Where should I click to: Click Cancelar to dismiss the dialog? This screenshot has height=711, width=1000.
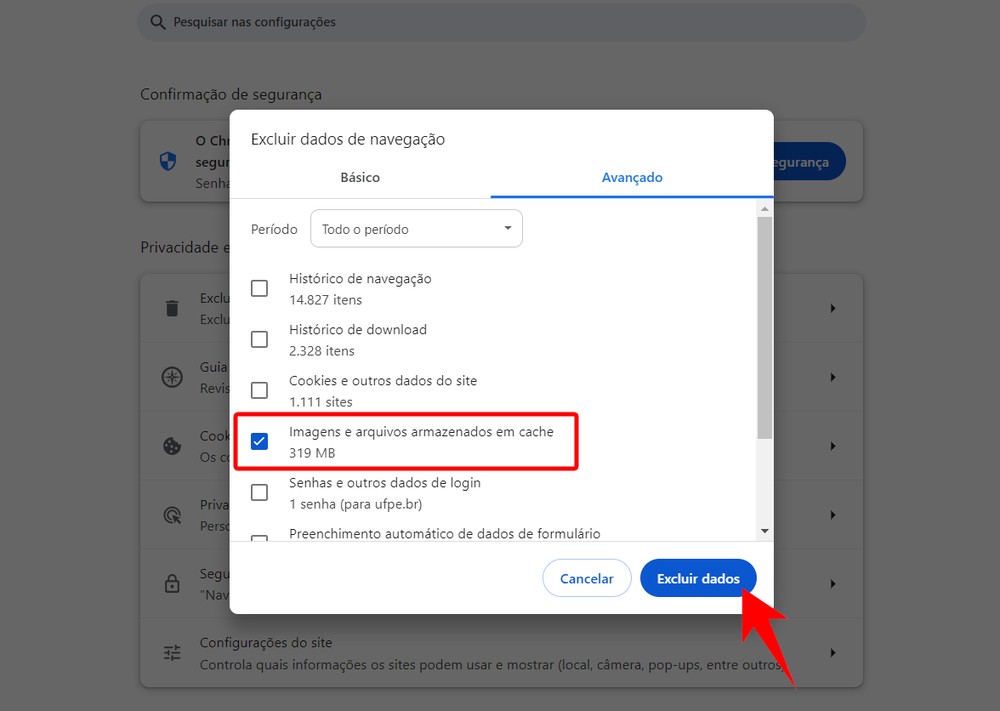[x=586, y=578]
